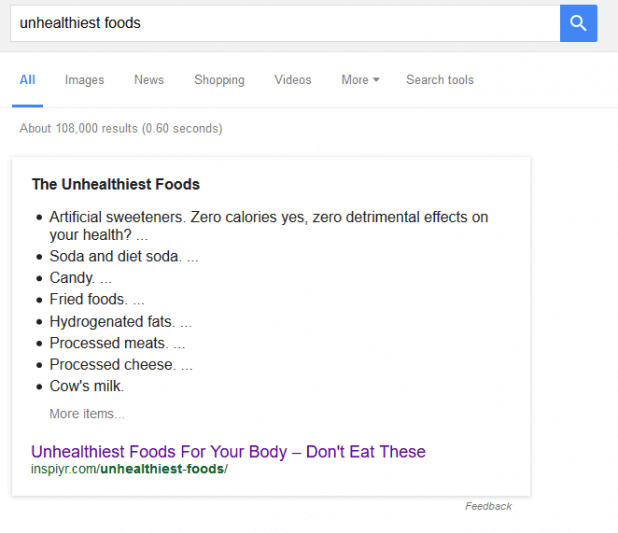Switch to the Images tab
Image resolution: width=618 pixels, height=533 pixels.
click(84, 80)
